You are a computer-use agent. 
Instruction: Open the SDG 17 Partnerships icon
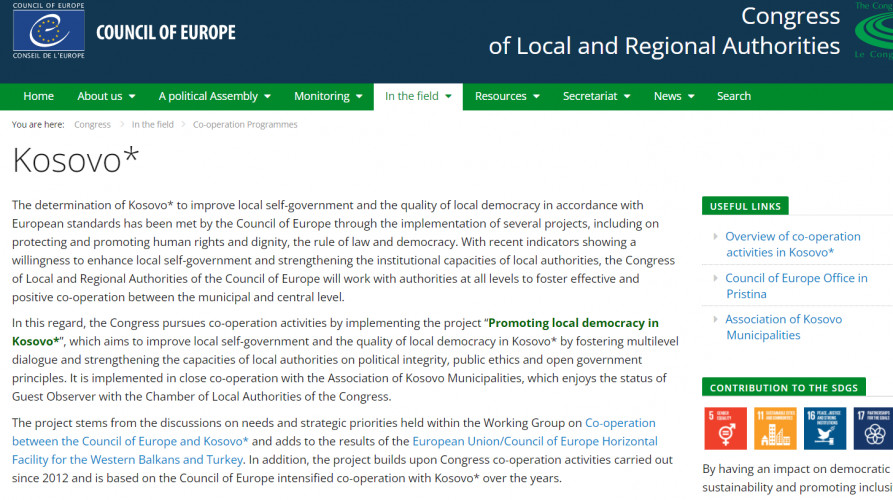(873, 428)
